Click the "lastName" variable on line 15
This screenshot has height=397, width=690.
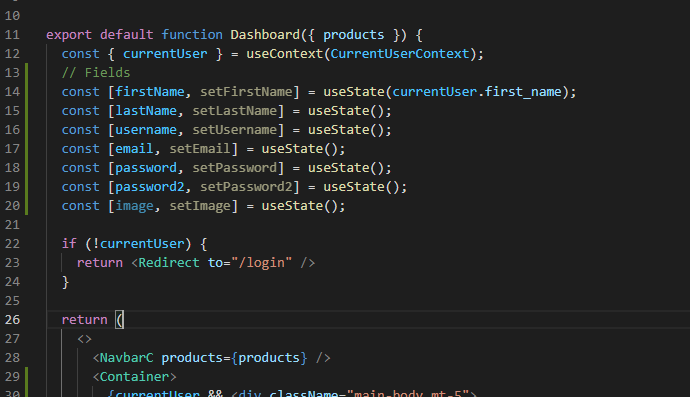(146, 110)
